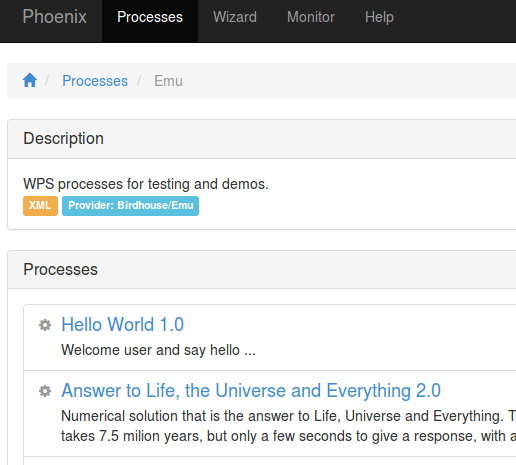Click the Description panel heading
Viewport: 516px width, 465px height.
coord(63,139)
